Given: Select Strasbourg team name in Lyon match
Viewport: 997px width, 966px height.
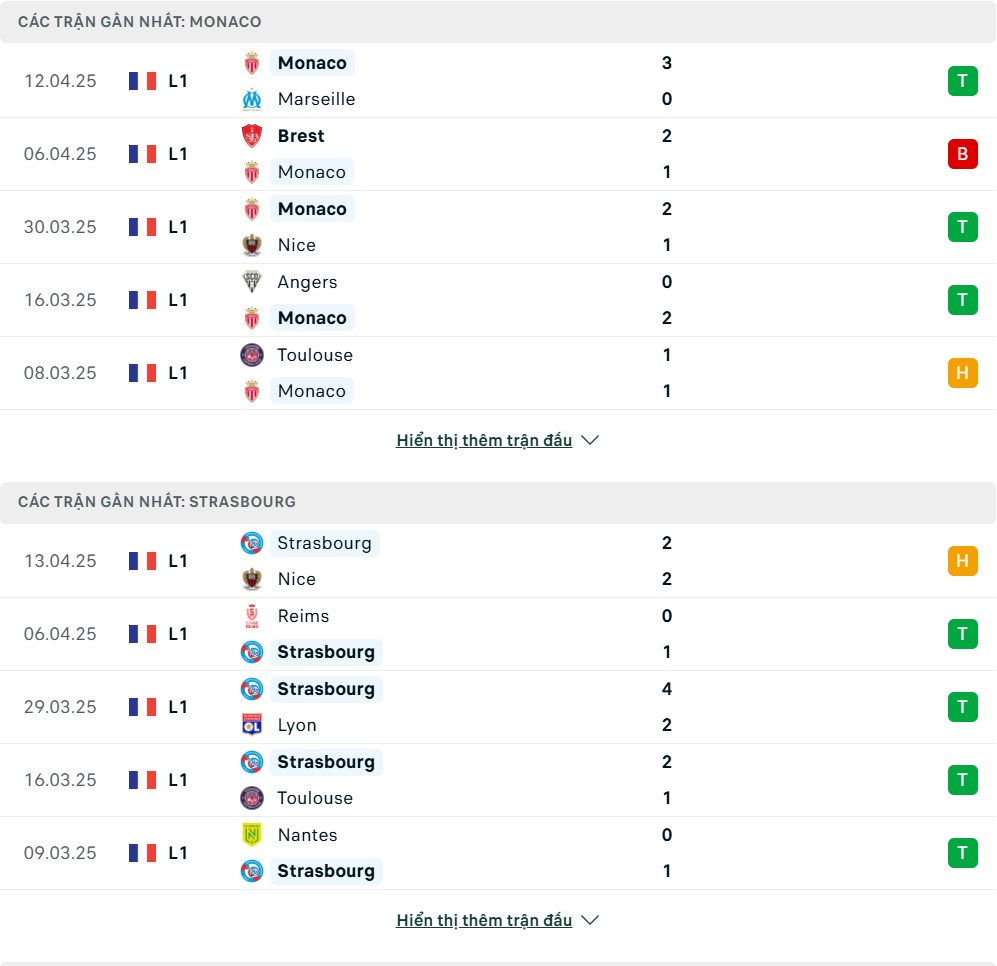Looking at the screenshot, I should pyautogui.click(x=326, y=689).
